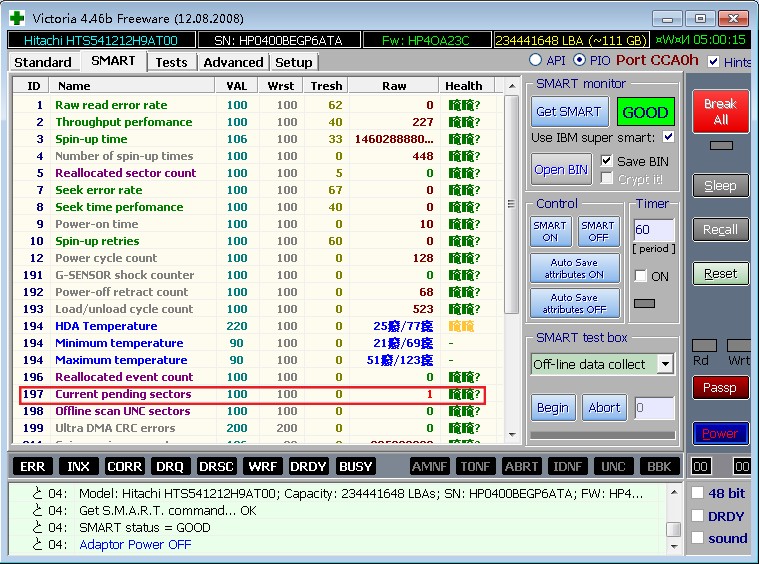Open the Off-line data collect dropdown

(666, 364)
